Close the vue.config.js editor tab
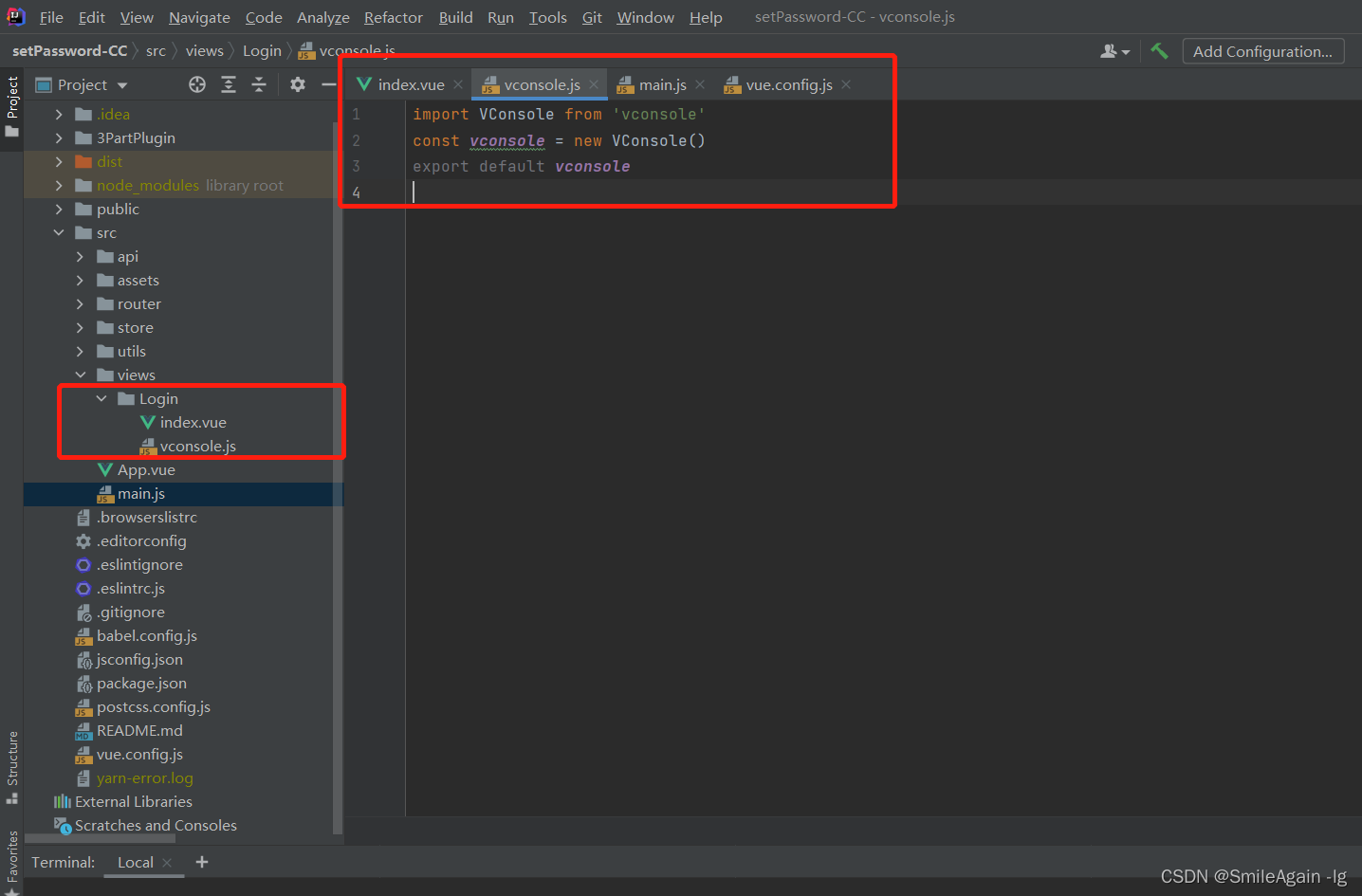Viewport: 1362px width, 896px height. [x=845, y=84]
